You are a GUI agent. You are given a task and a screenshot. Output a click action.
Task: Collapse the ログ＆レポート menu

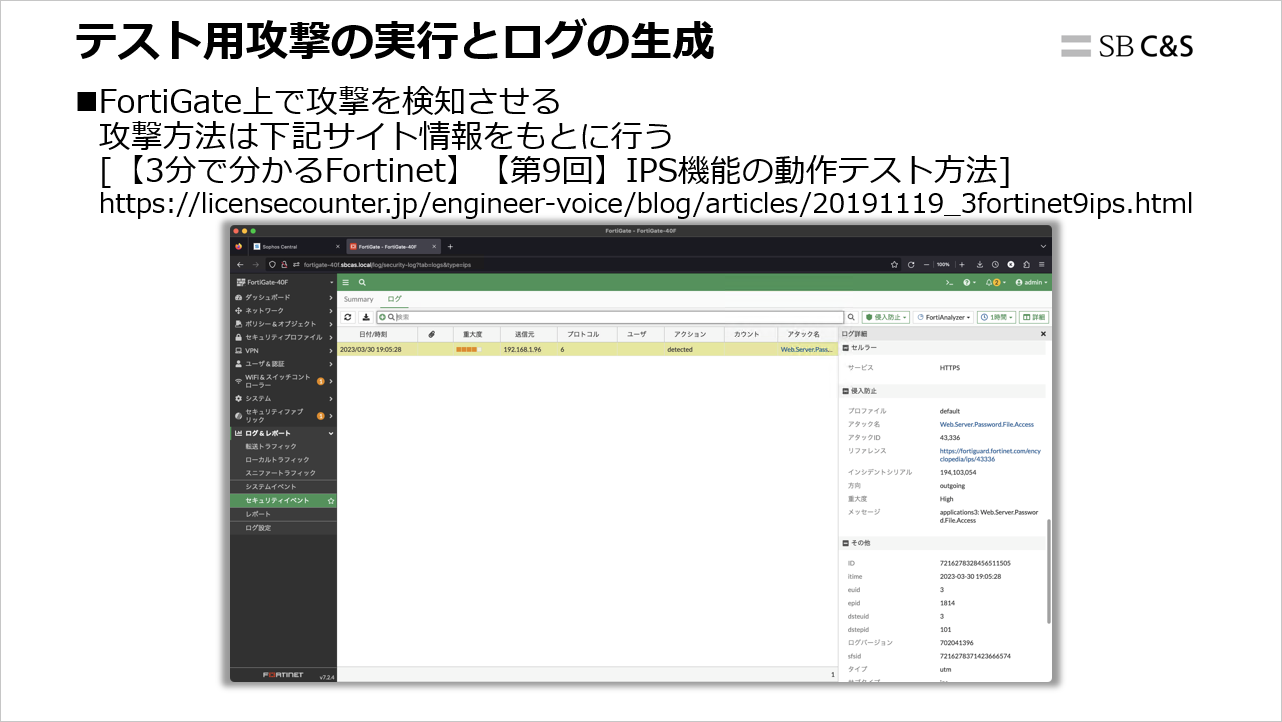pyautogui.click(x=283, y=433)
